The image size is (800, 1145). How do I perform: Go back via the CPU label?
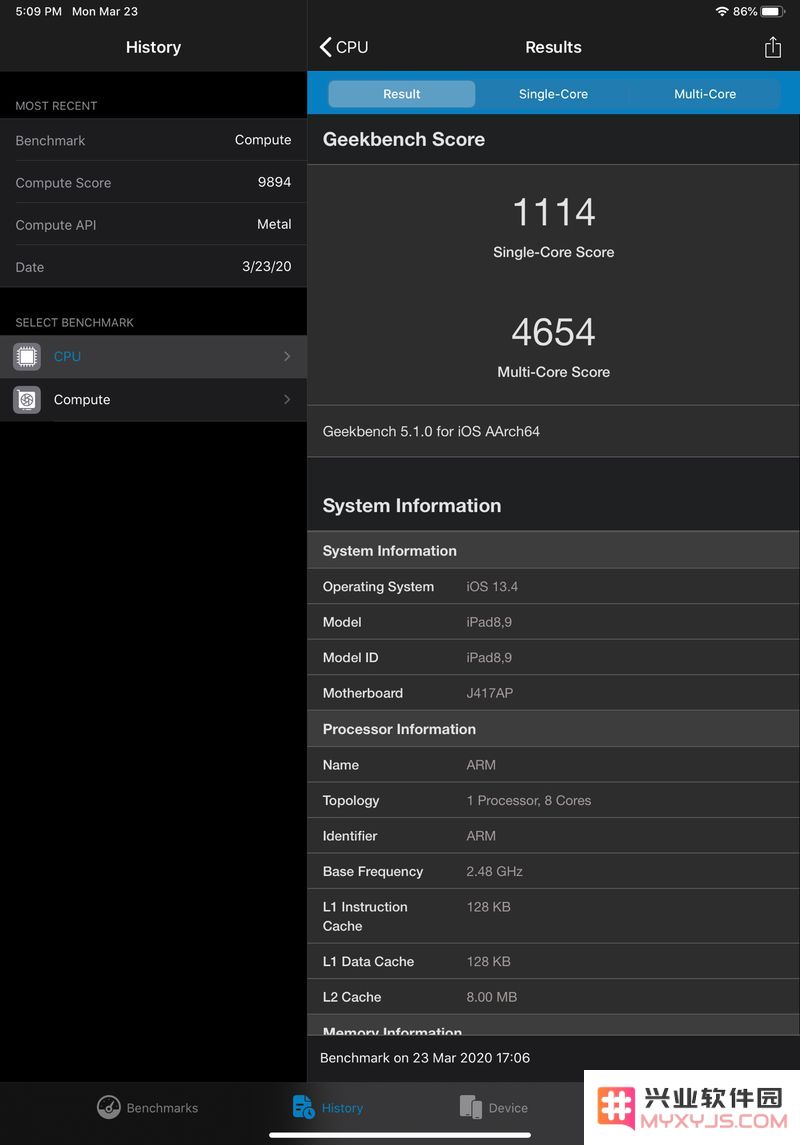tap(352, 47)
